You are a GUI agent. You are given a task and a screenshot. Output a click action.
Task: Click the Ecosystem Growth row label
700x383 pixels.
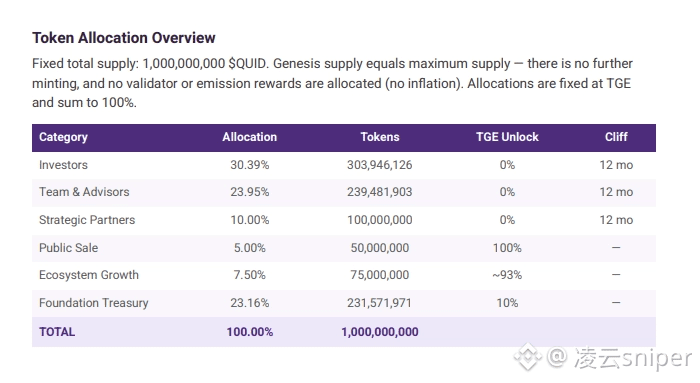(x=89, y=275)
